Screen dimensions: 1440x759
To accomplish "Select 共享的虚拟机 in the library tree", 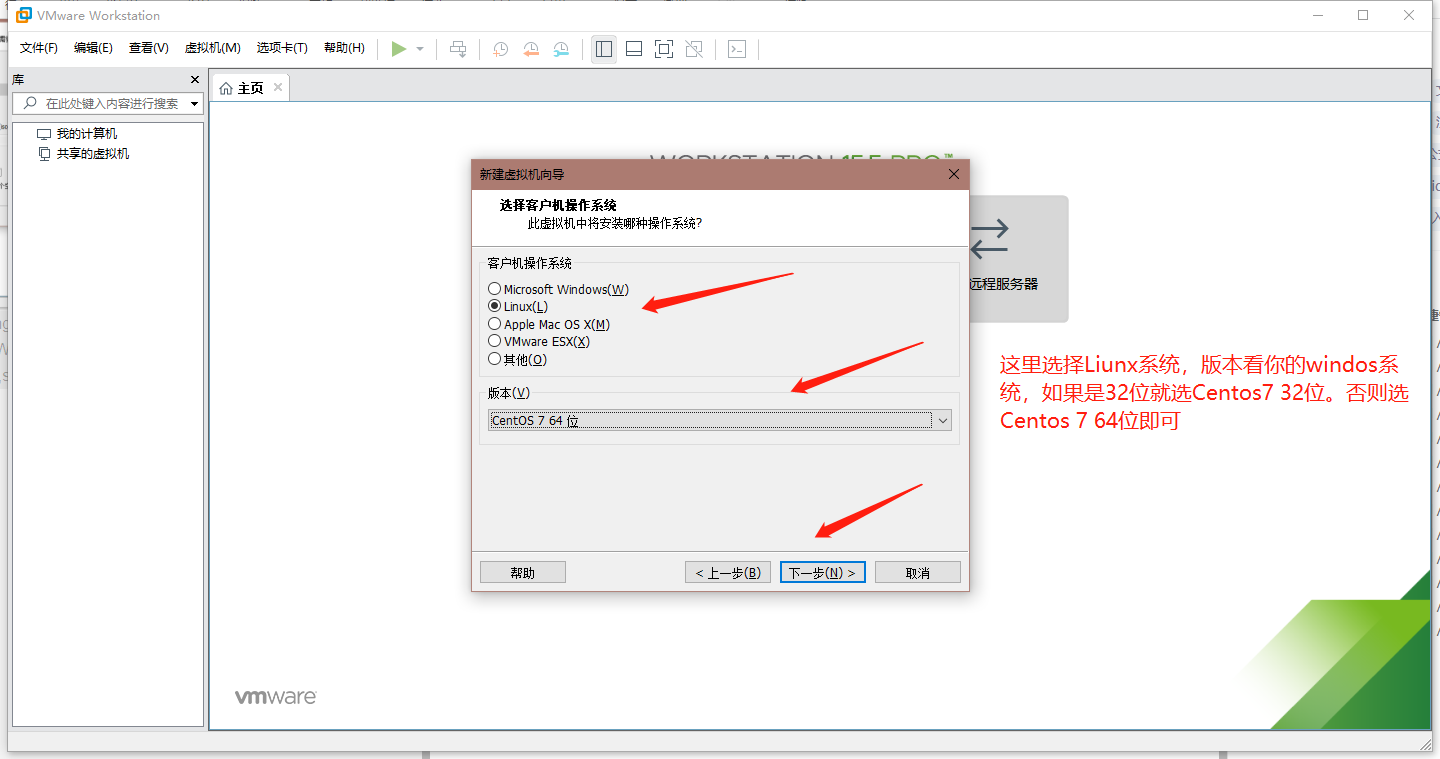I will tap(93, 154).
